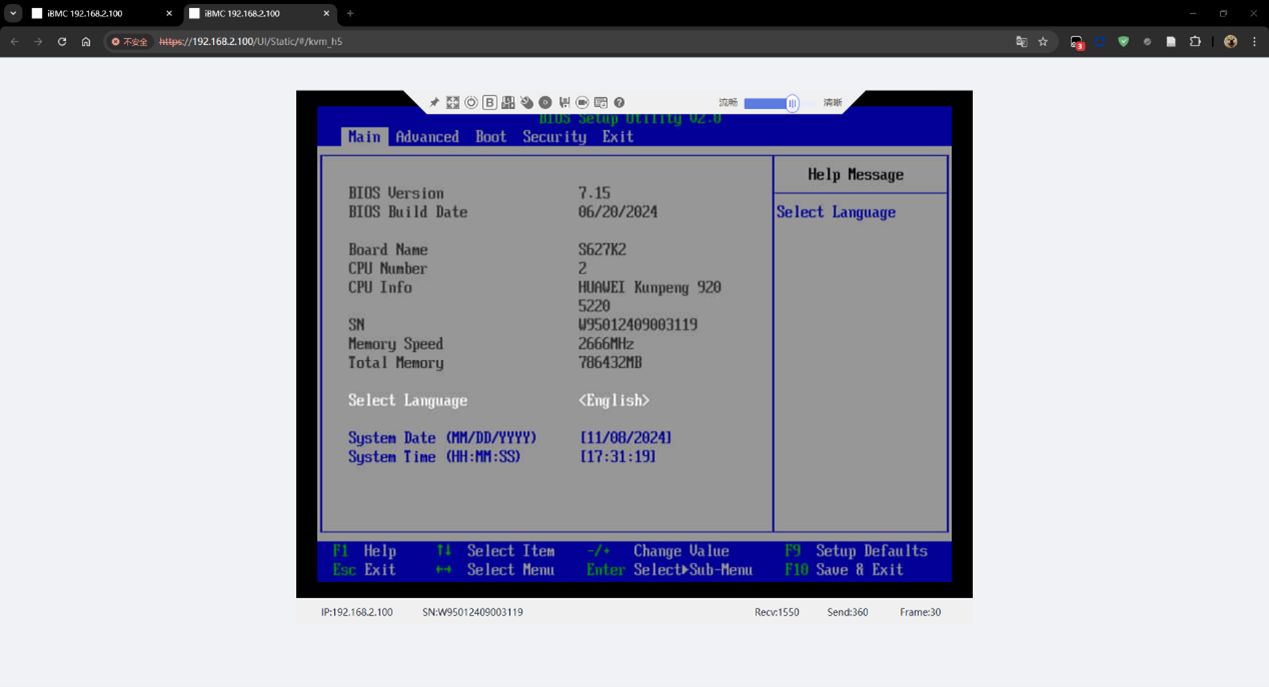The image size is (1269, 687).
Task: Click the System Date (MM/DD/YYYY) label
Action: pyautogui.click(x=443, y=438)
